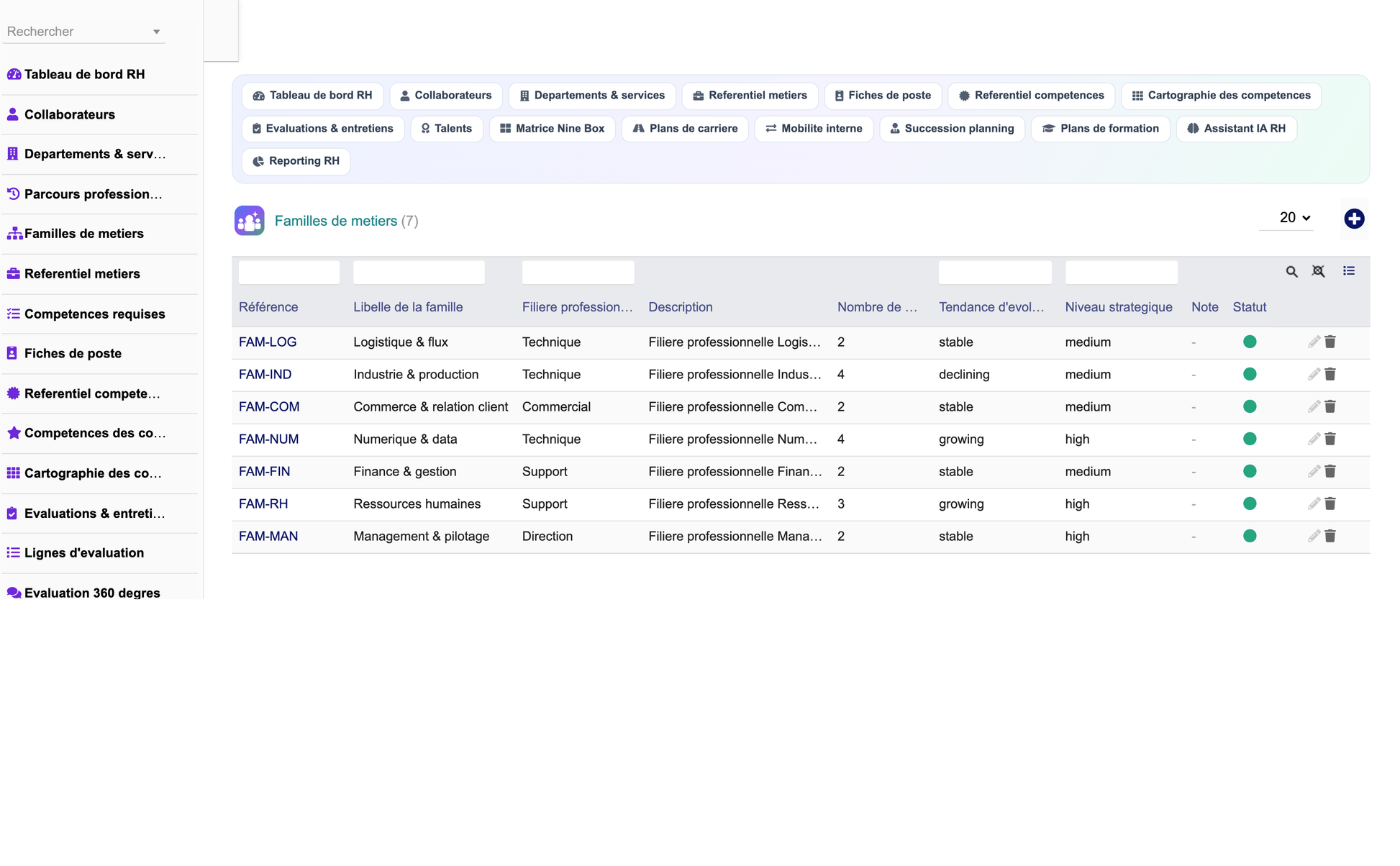Viewport: 1400px width, 866px height.
Task: Click the Tableau de bord RH sidebar gauge icon
Action: (14, 74)
